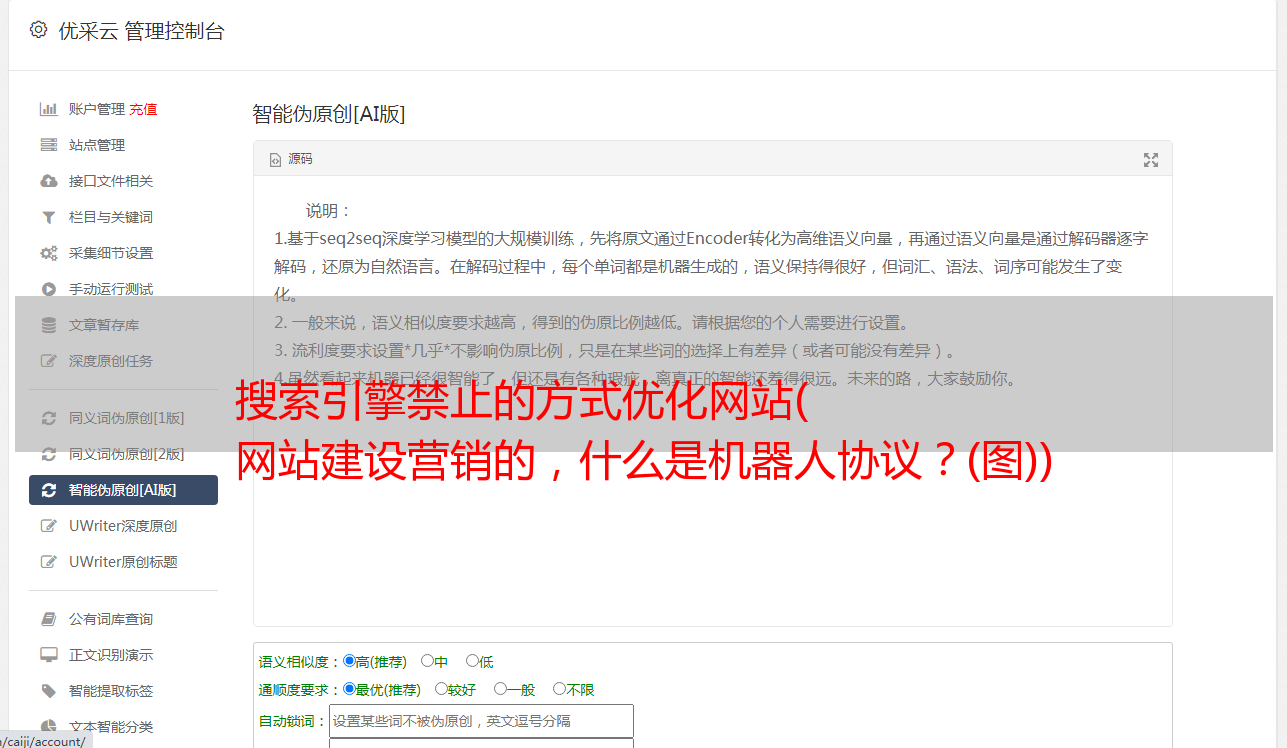The height and width of the screenshot is (748, 1287).
Task: Click the bar chart icon for 账户管理
Action: 48,109
